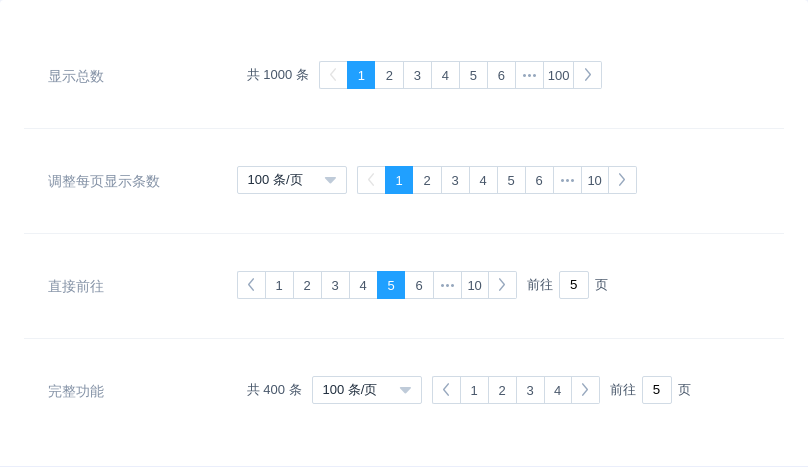
Task: Click previous arrow in 完整功能 pagination
Action: (446, 390)
